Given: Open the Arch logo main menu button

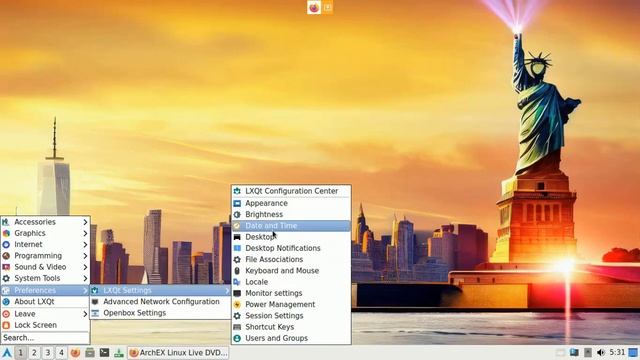Looking at the screenshot, I should 7,352.
